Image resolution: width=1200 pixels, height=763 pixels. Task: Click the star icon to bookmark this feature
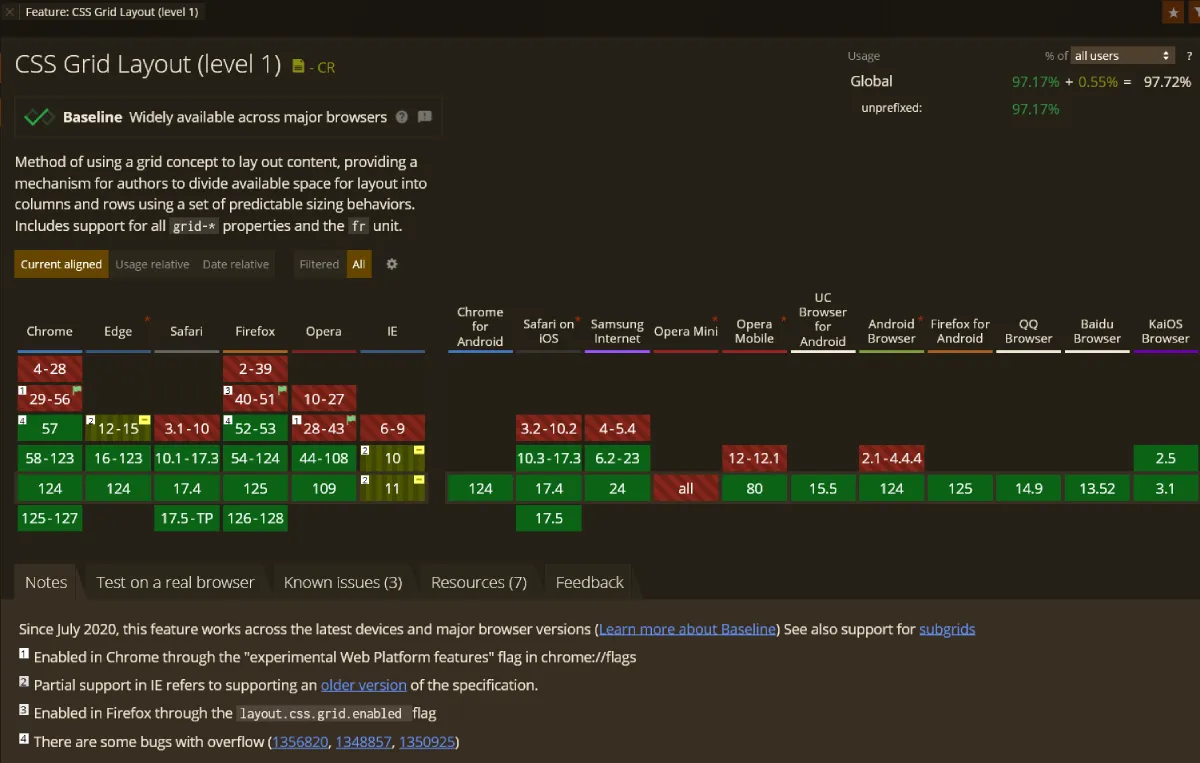pos(1173,12)
